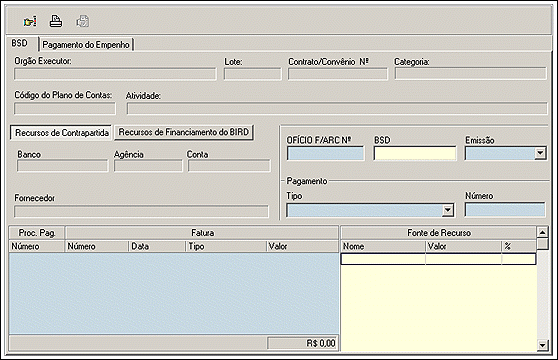Click the blue Fatura grid area
The width and height of the screenshot is (558, 360).
[x=174, y=293]
